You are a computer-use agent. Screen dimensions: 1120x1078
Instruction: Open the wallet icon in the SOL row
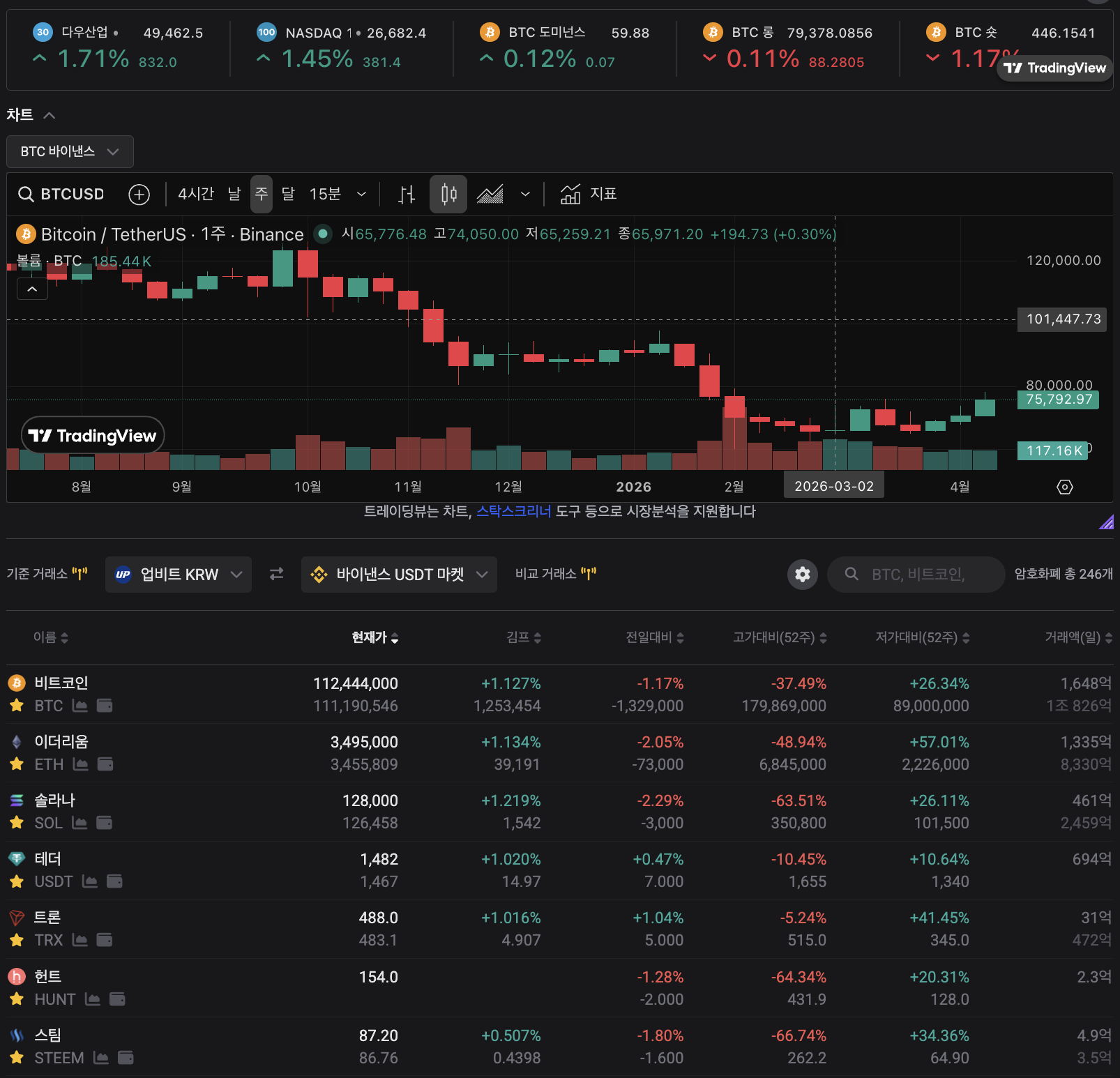(104, 823)
